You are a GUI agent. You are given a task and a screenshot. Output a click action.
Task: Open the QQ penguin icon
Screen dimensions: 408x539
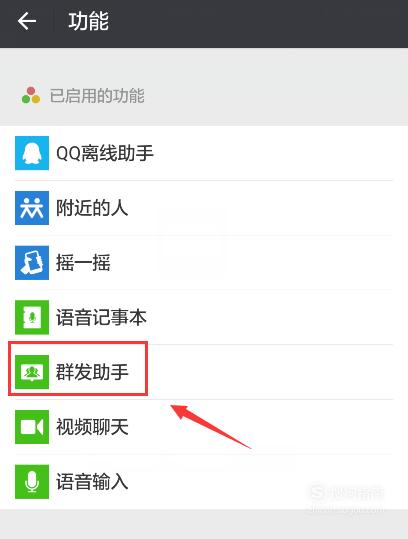pyautogui.click(x=32, y=153)
